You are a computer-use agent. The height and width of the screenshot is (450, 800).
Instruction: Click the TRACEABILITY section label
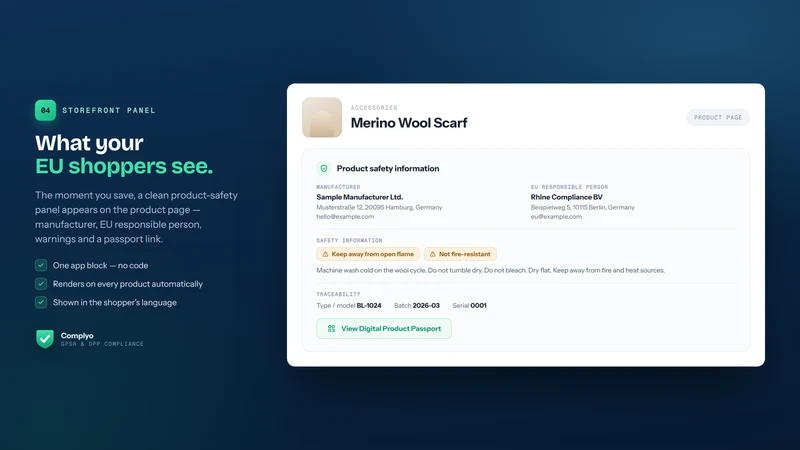(x=338, y=294)
